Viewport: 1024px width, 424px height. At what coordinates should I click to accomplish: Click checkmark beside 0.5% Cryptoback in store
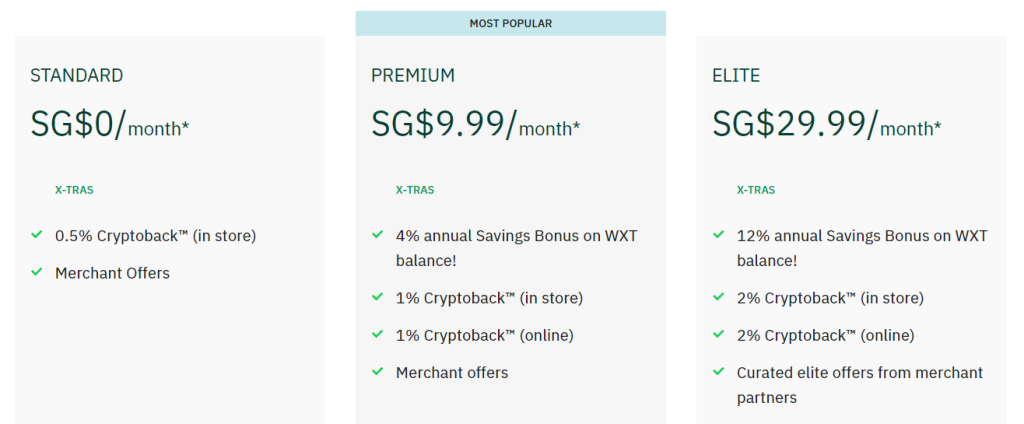[x=37, y=234]
